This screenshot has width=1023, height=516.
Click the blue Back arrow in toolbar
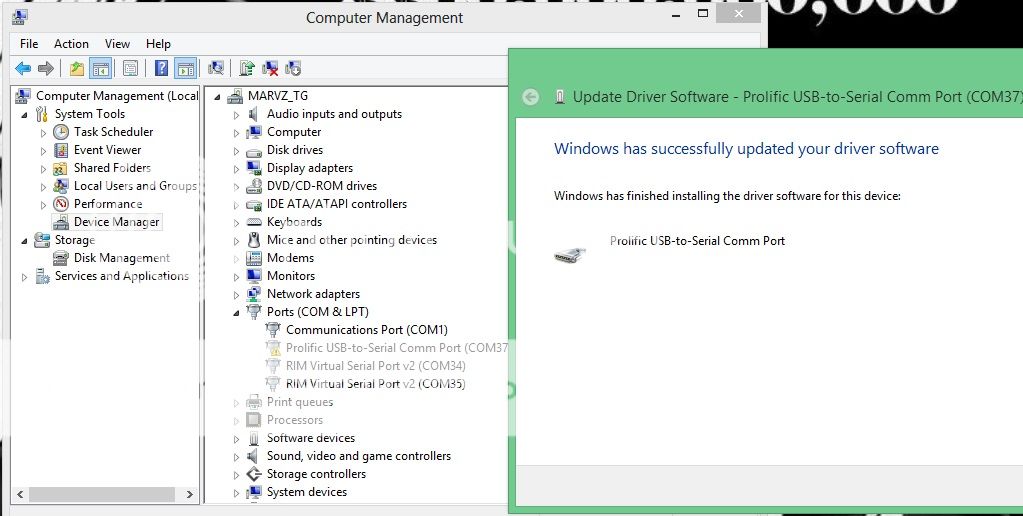[x=23, y=68]
